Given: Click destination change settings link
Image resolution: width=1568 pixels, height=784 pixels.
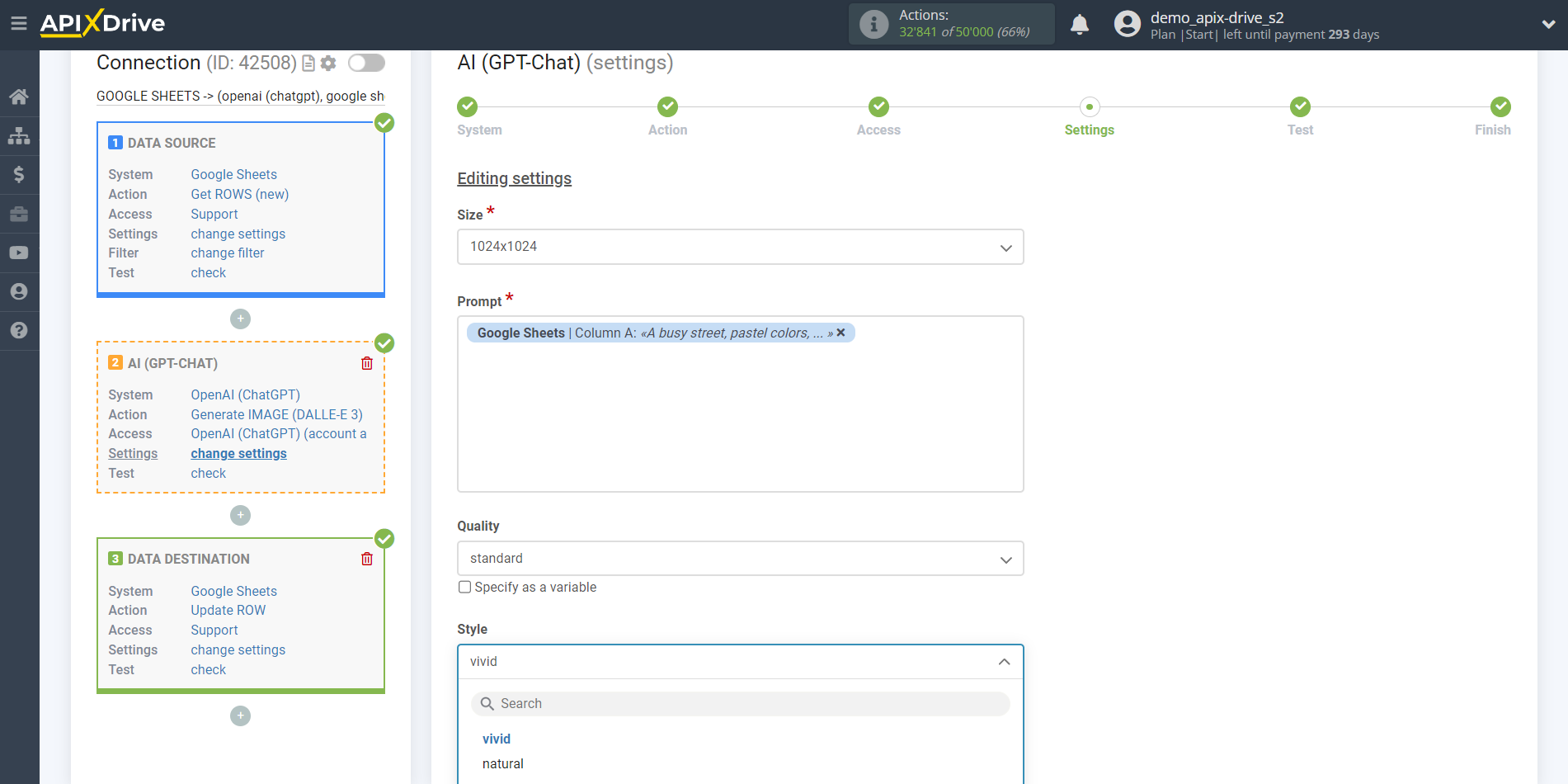Looking at the screenshot, I should pyautogui.click(x=238, y=649).
